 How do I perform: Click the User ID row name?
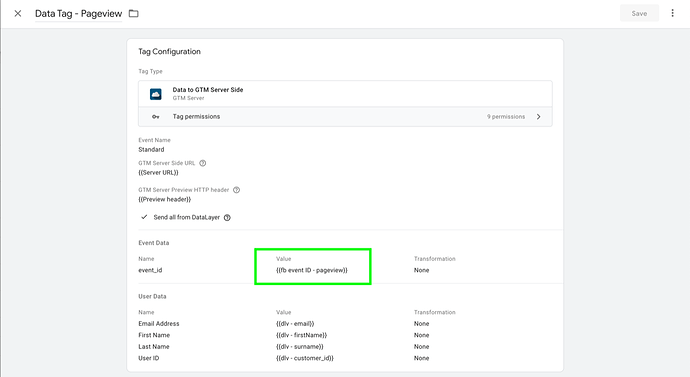[x=148, y=358]
